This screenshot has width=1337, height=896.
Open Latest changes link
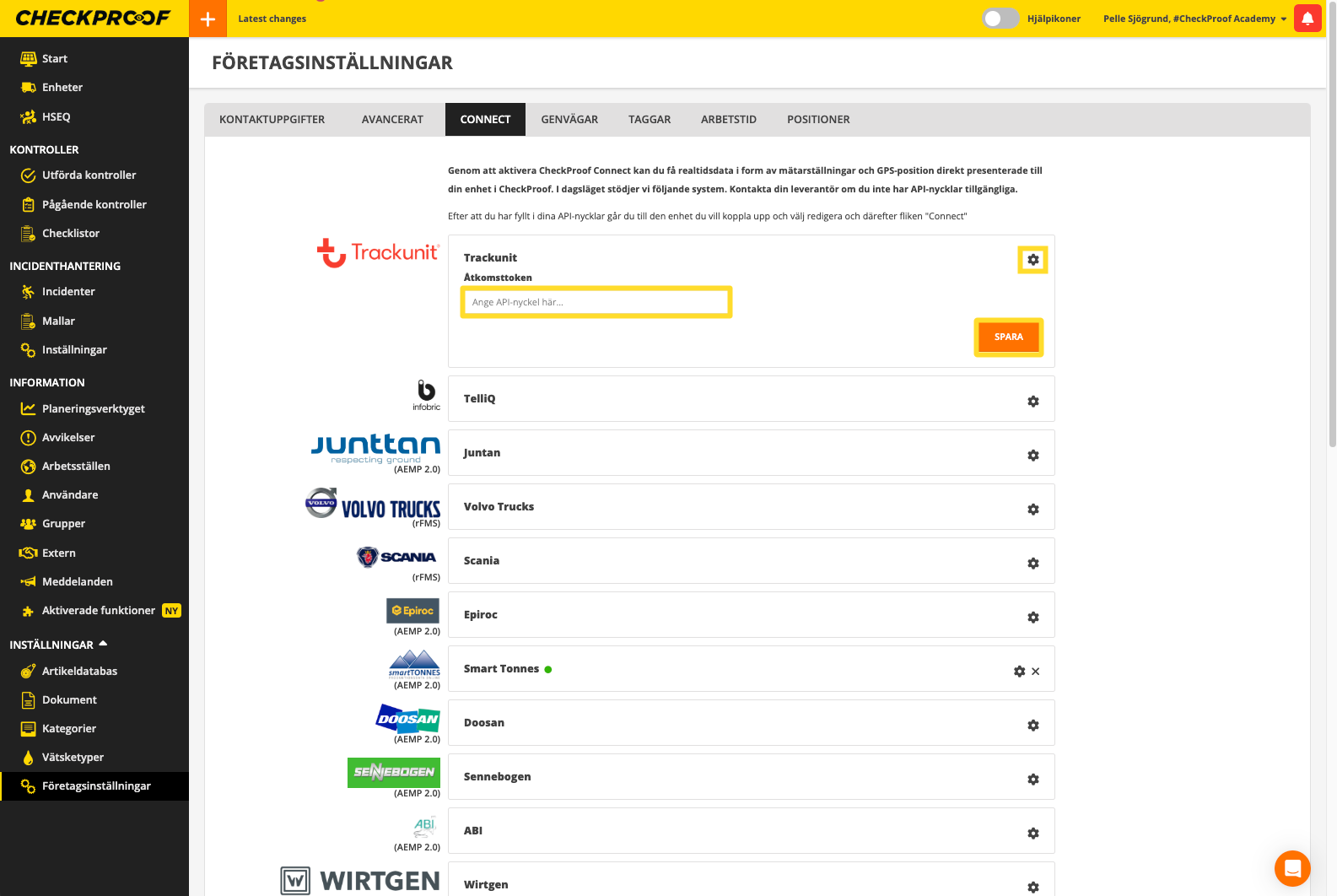[272, 19]
